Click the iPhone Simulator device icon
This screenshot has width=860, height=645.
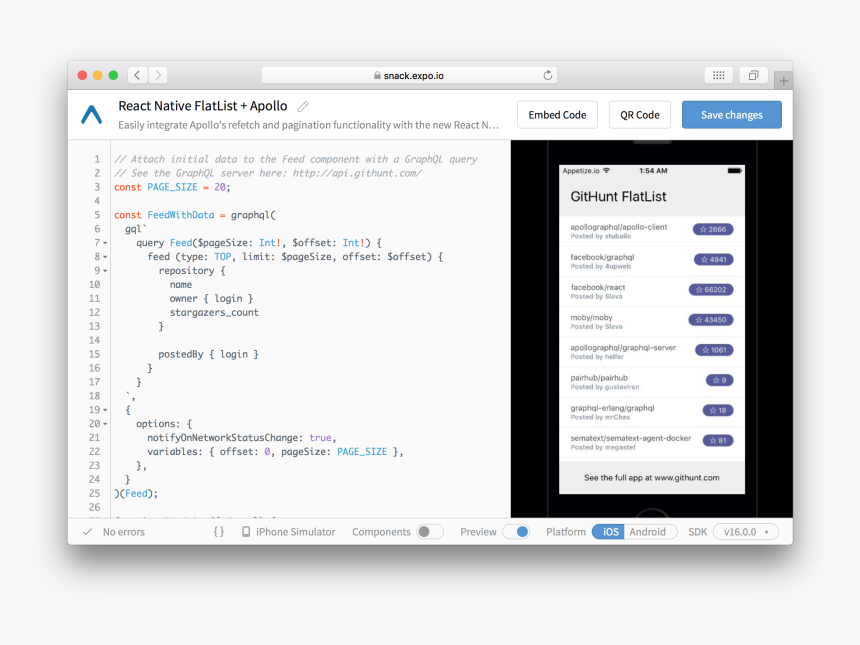246,531
